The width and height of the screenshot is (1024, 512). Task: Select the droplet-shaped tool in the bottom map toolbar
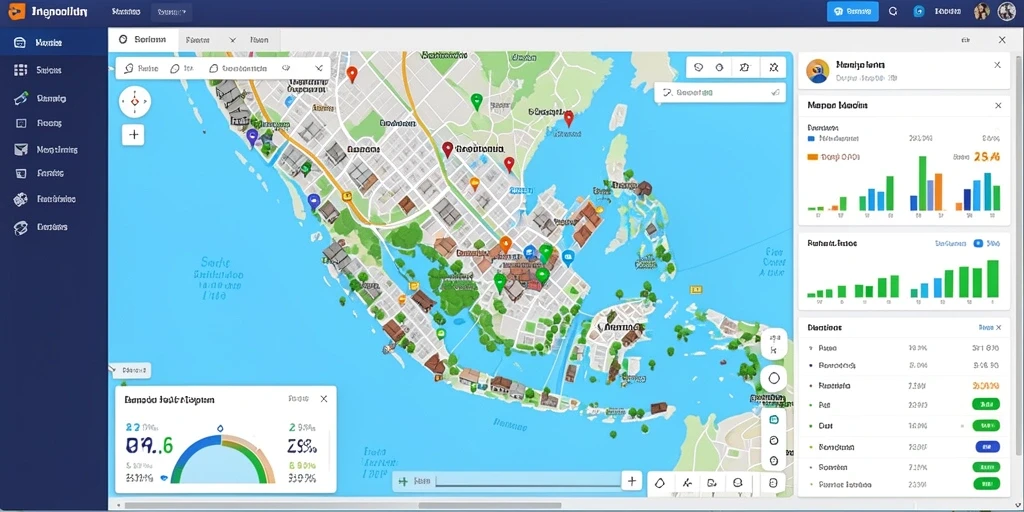[x=660, y=483]
